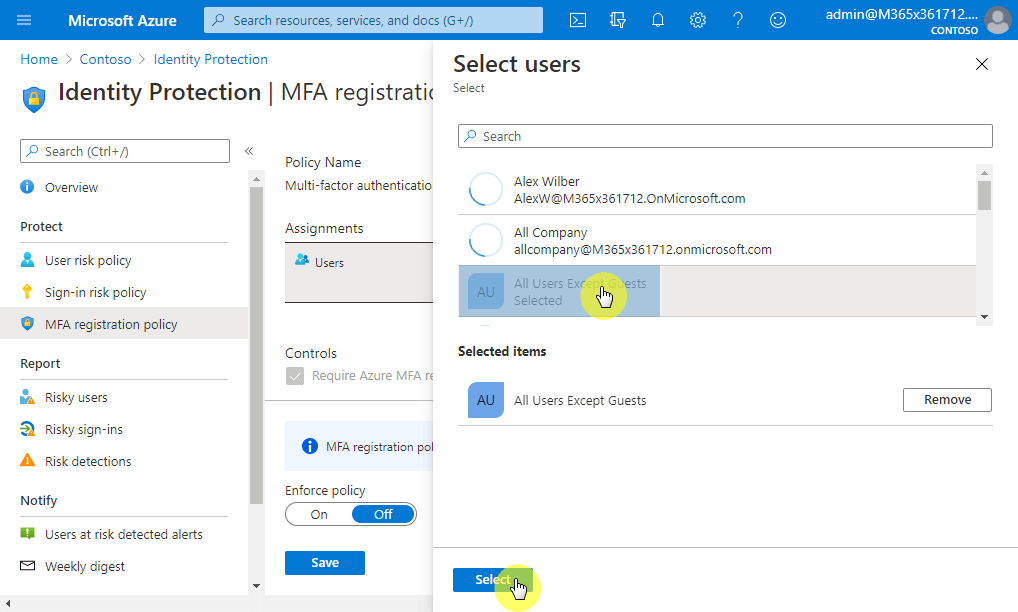This screenshot has width=1018, height=612.
Task: Click the User risk policy icon
Action: 27,260
